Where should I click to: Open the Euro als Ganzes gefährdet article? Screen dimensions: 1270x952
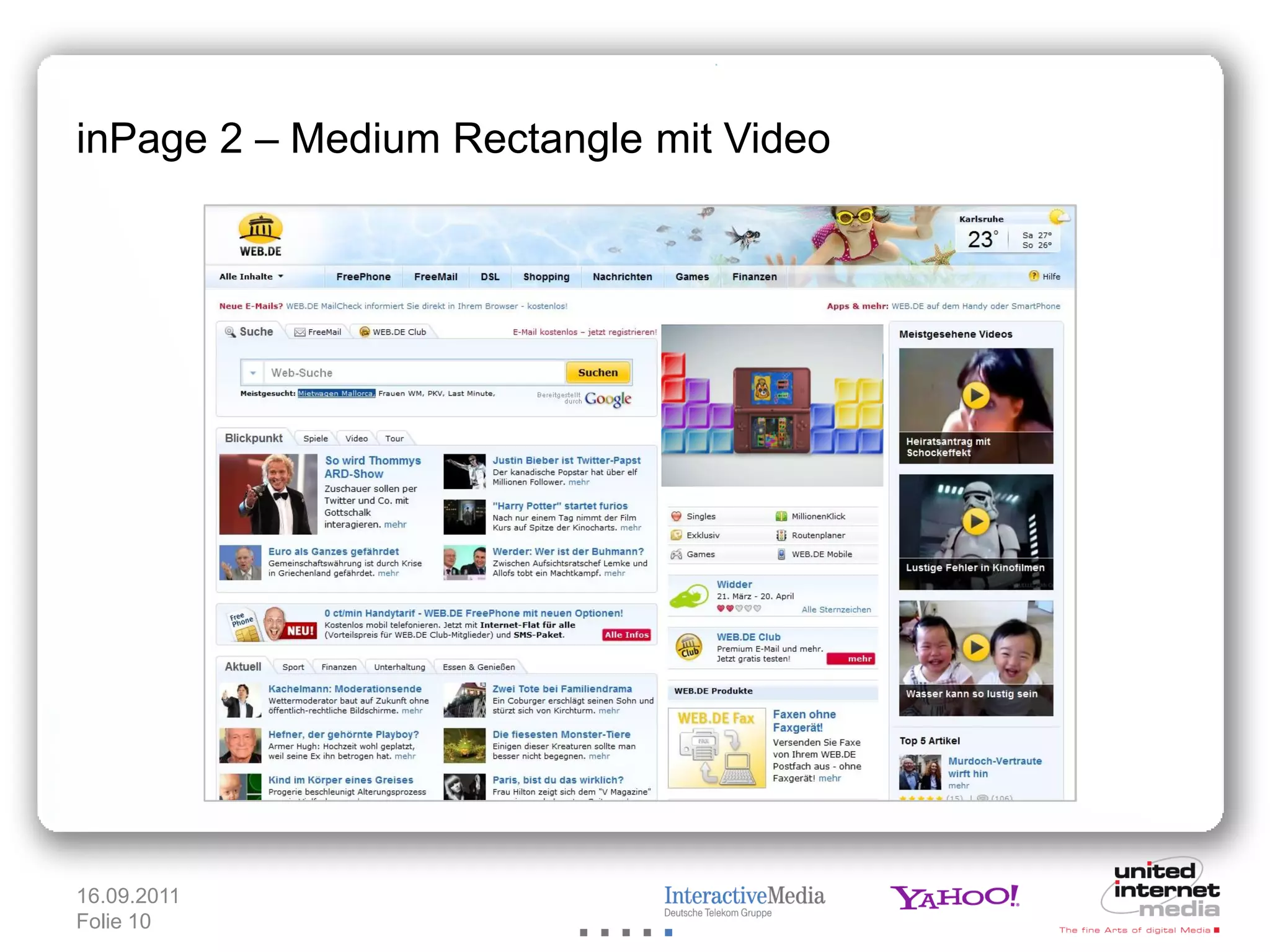click(x=333, y=551)
